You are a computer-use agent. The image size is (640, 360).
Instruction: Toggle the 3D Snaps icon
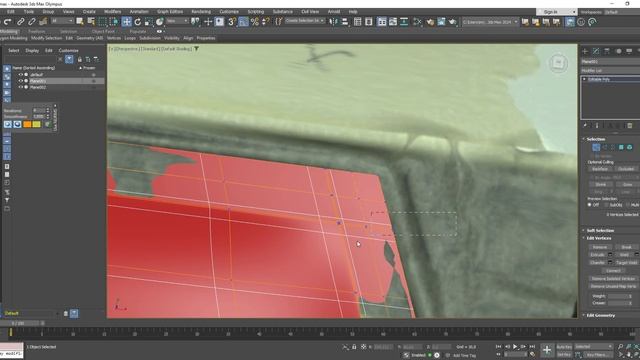[x=231, y=22]
